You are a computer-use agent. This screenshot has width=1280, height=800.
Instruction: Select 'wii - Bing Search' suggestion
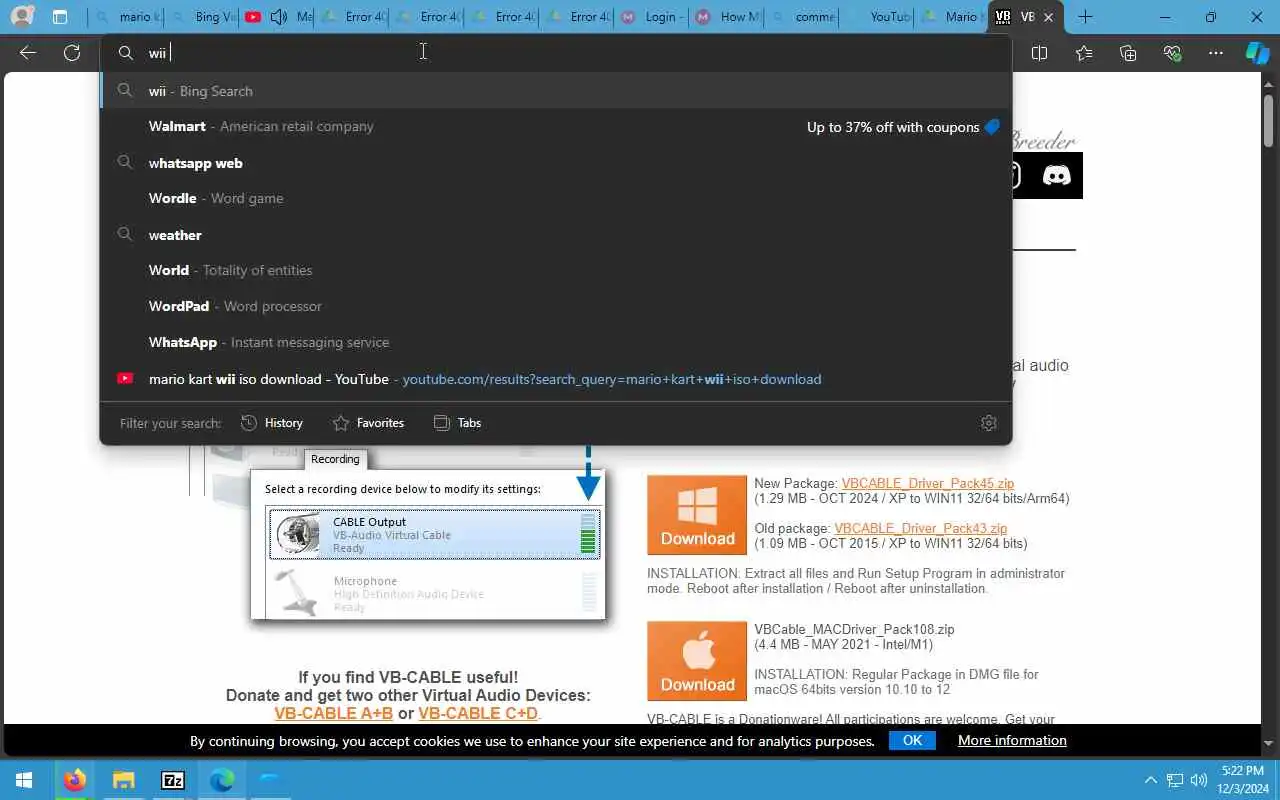tap(556, 91)
